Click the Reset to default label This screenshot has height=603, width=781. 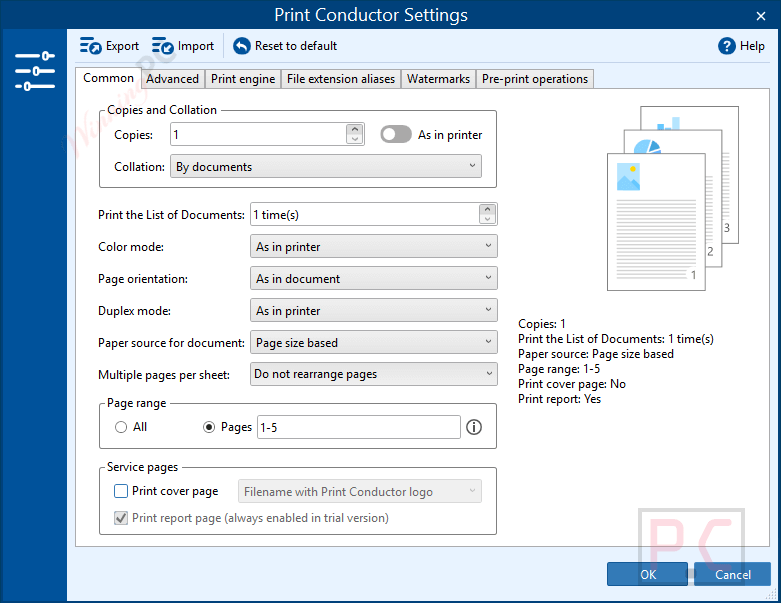point(296,46)
